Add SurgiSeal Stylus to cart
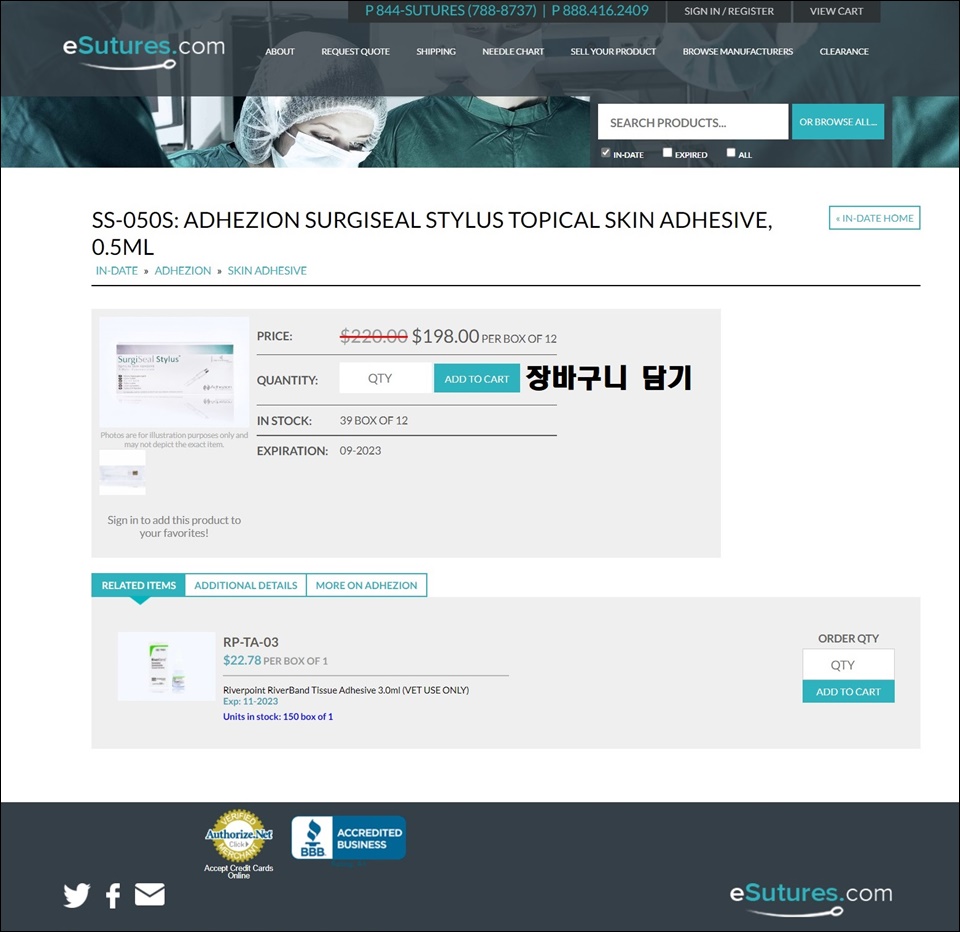This screenshot has height=932, width=960. 476,378
